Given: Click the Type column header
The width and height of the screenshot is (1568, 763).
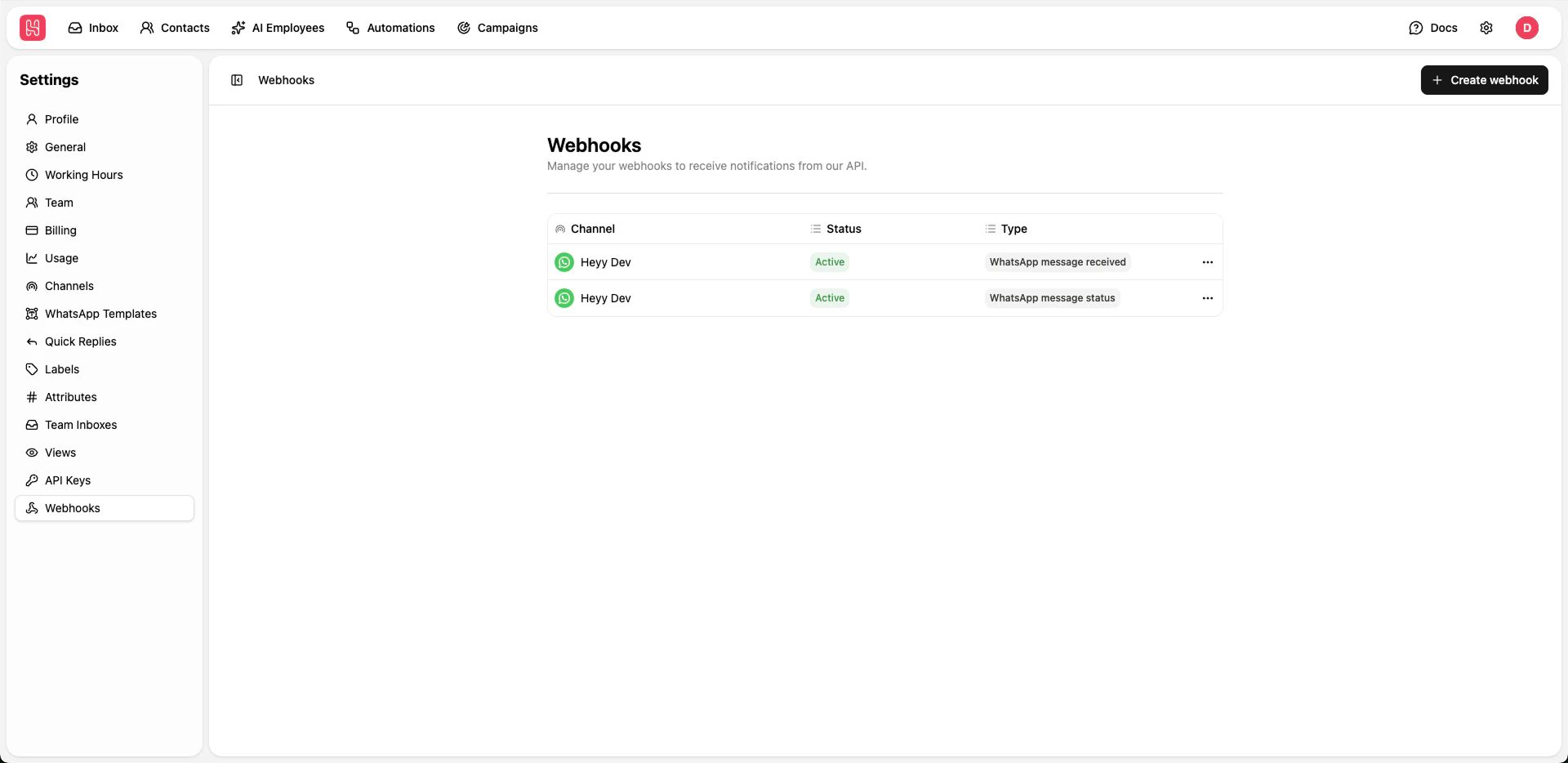Looking at the screenshot, I should point(1006,229).
